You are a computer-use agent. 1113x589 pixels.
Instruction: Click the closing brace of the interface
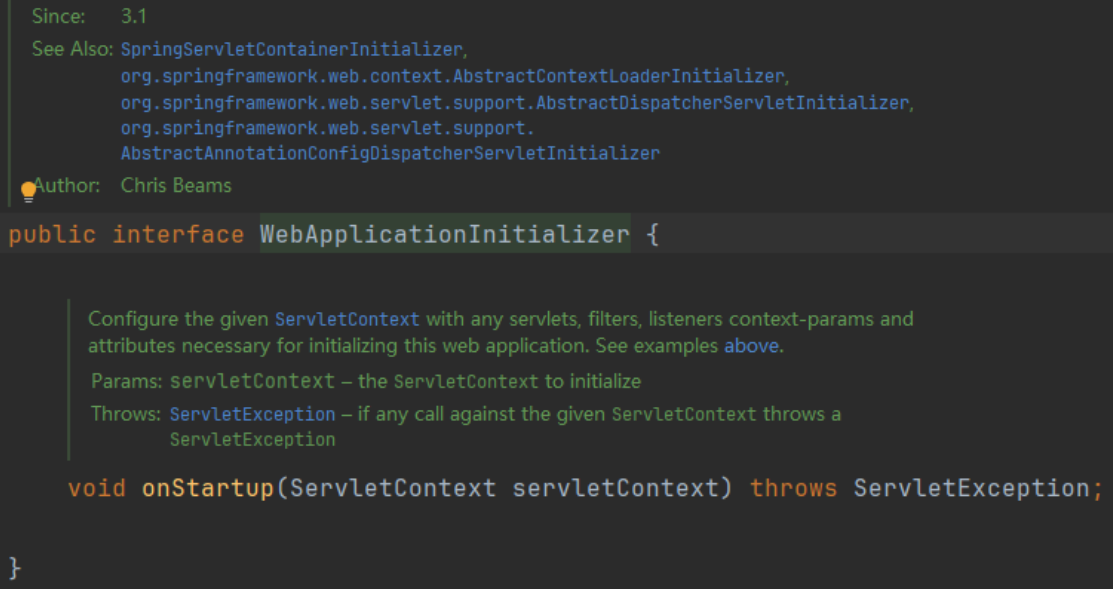tap(15, 568)
